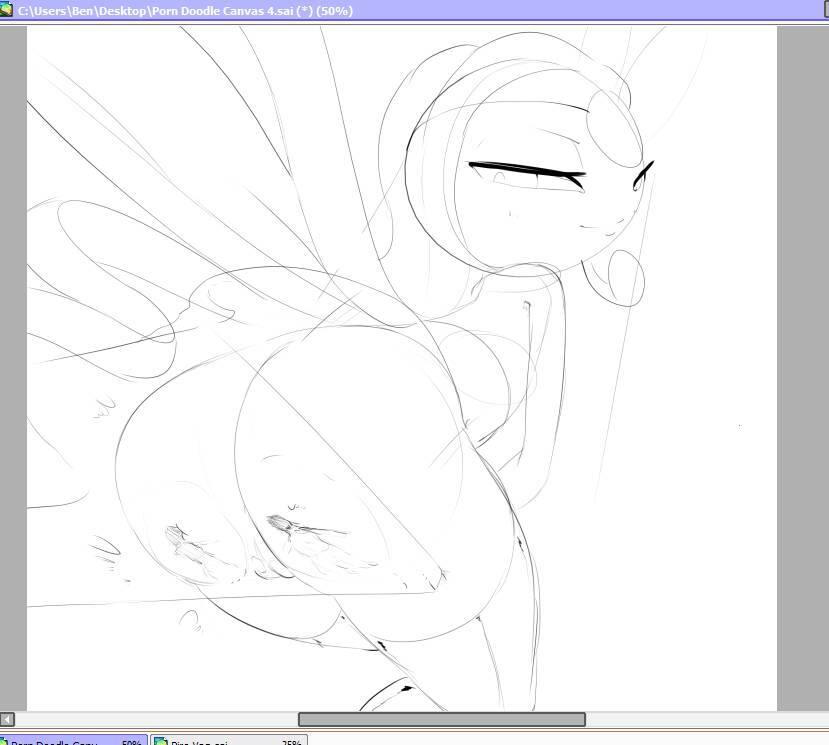The image size is (829, 745).
Task: Click the left arrow of the horizontal scrollbar
Action: tap(7, 719)
